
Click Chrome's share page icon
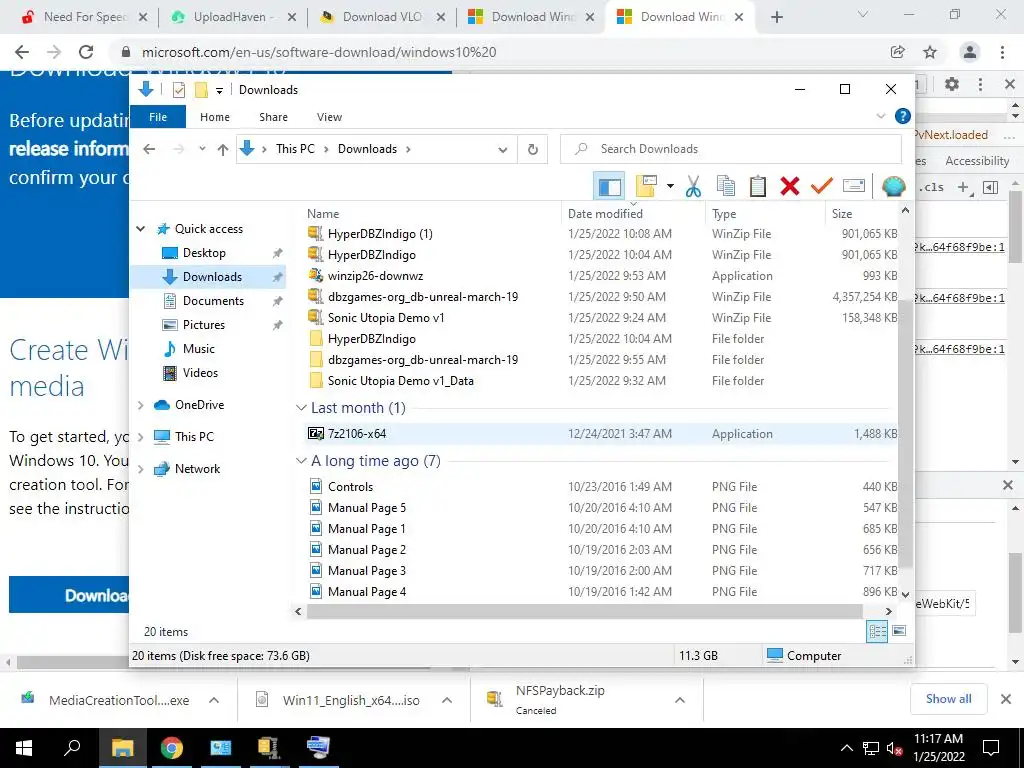tap(897, 52)
